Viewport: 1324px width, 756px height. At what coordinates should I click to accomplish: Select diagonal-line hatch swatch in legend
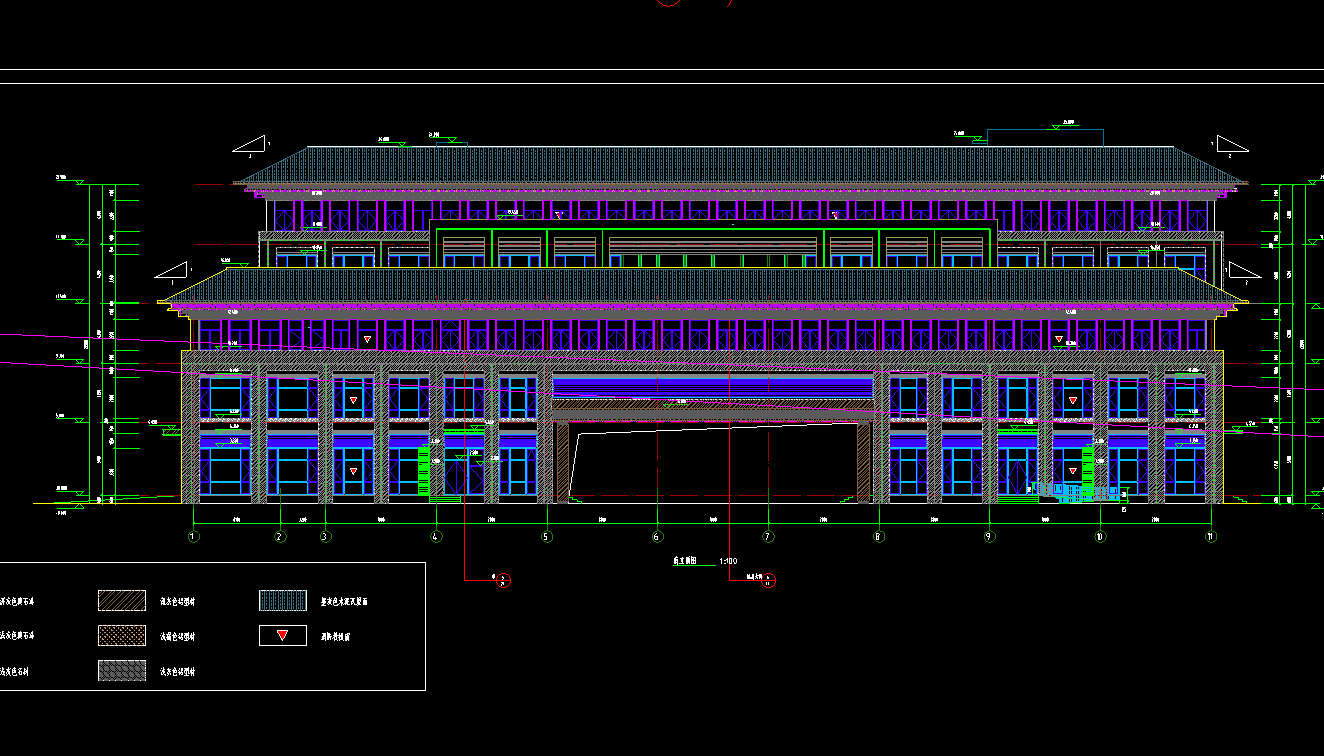(121, 600)
